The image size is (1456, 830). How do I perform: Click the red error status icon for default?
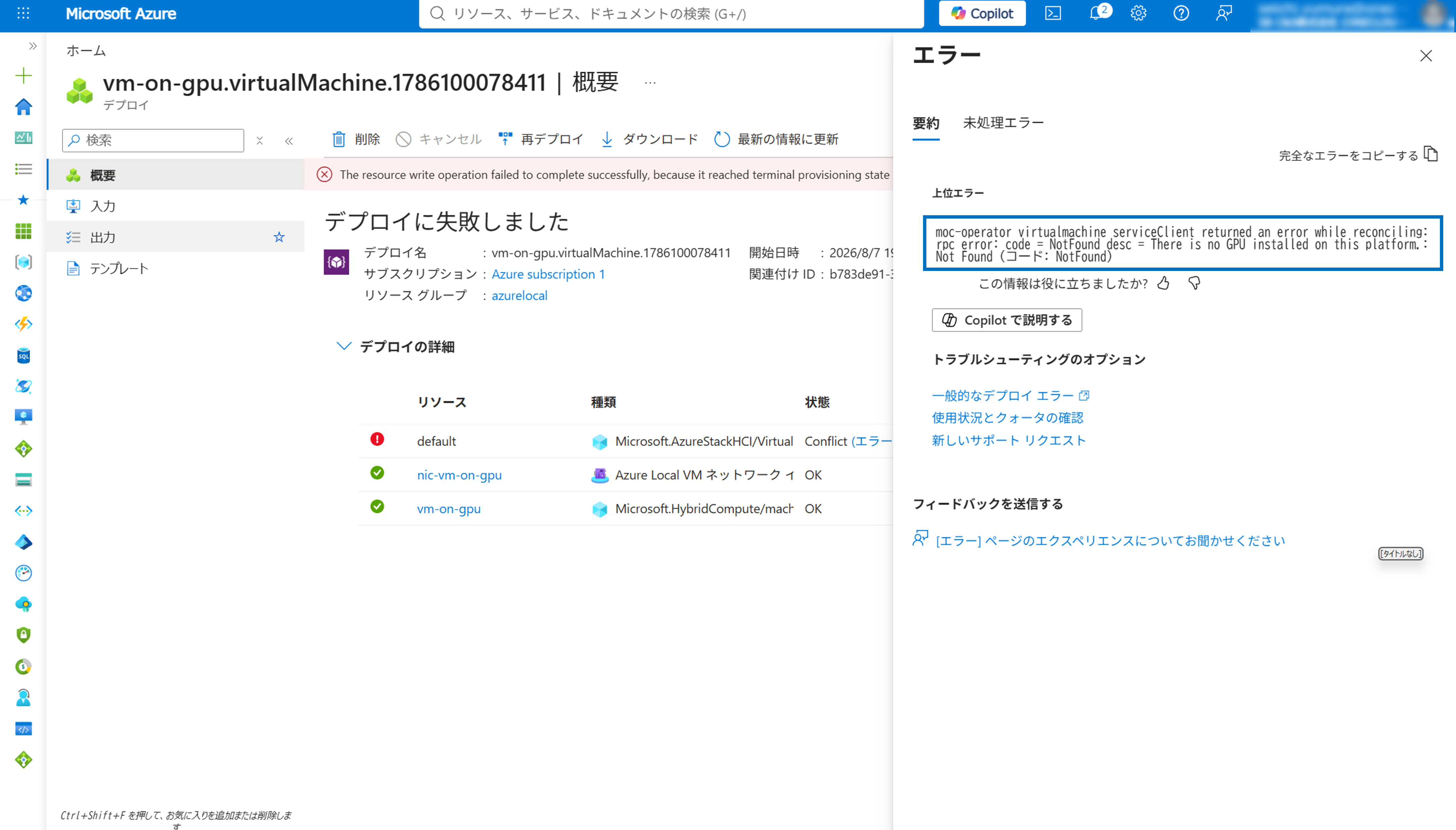pyautogui.click(x=377, y=440)
